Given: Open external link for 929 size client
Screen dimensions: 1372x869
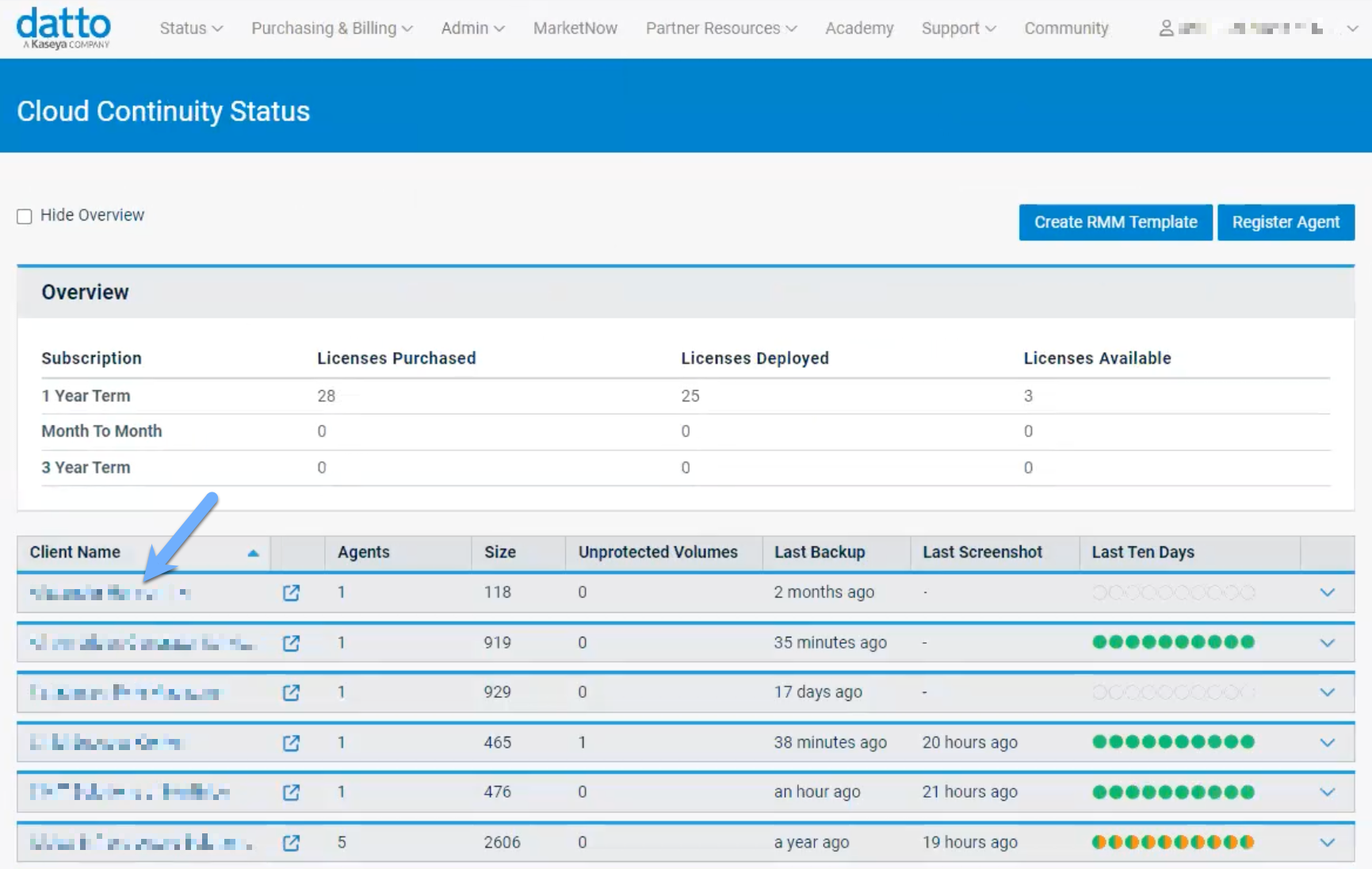Looking at the screenshot, I should click(291, 693).
